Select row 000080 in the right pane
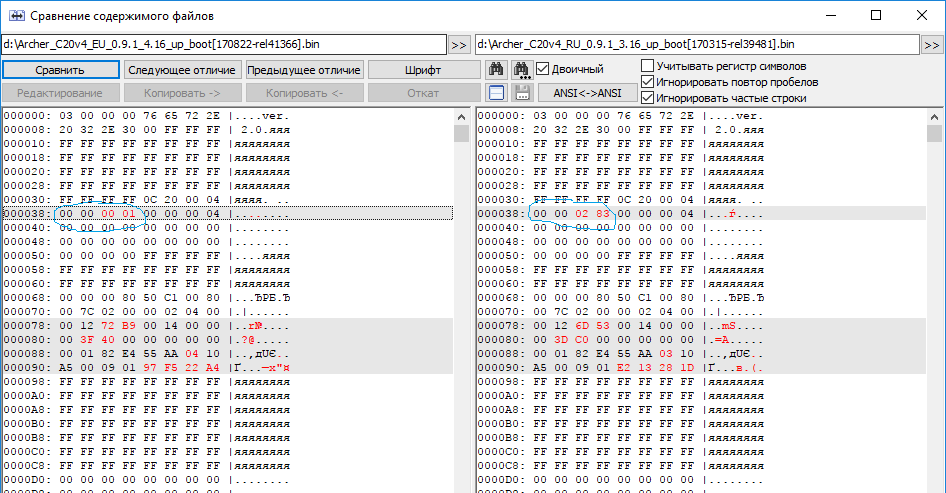Screen dimensions: 946x493 [x=701, y=340]
